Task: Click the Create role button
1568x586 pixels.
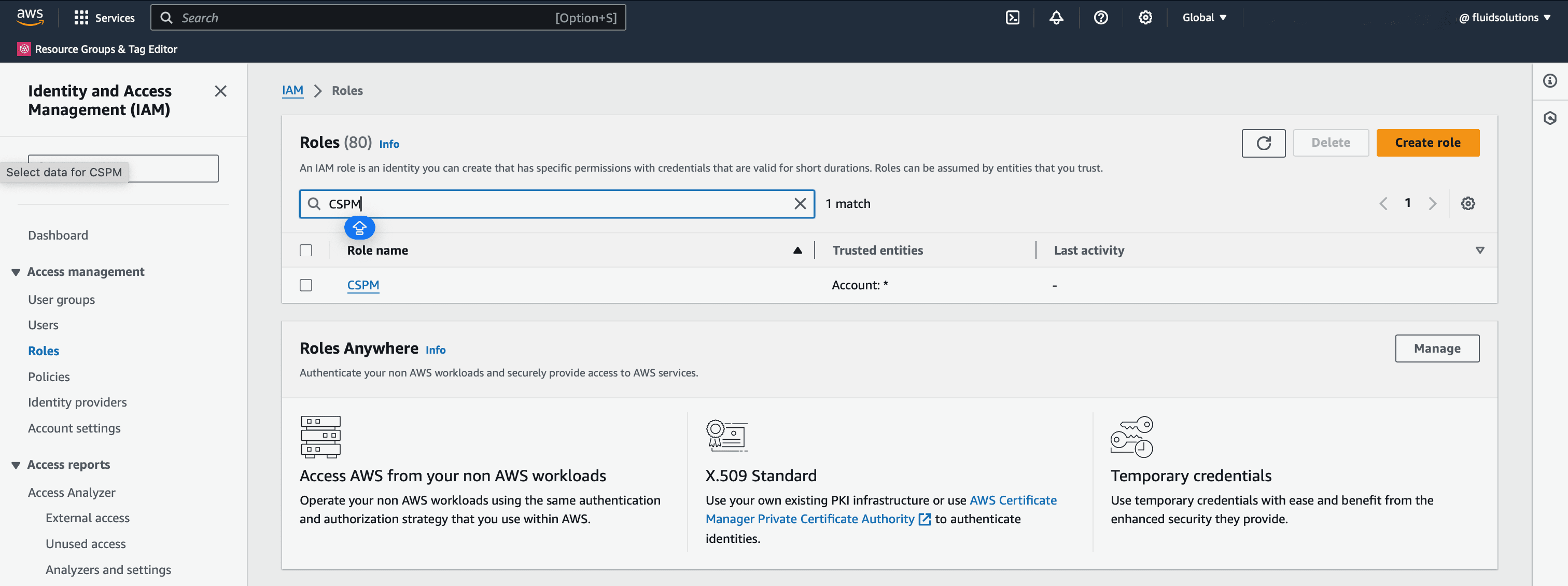Action: [1427, 143]
